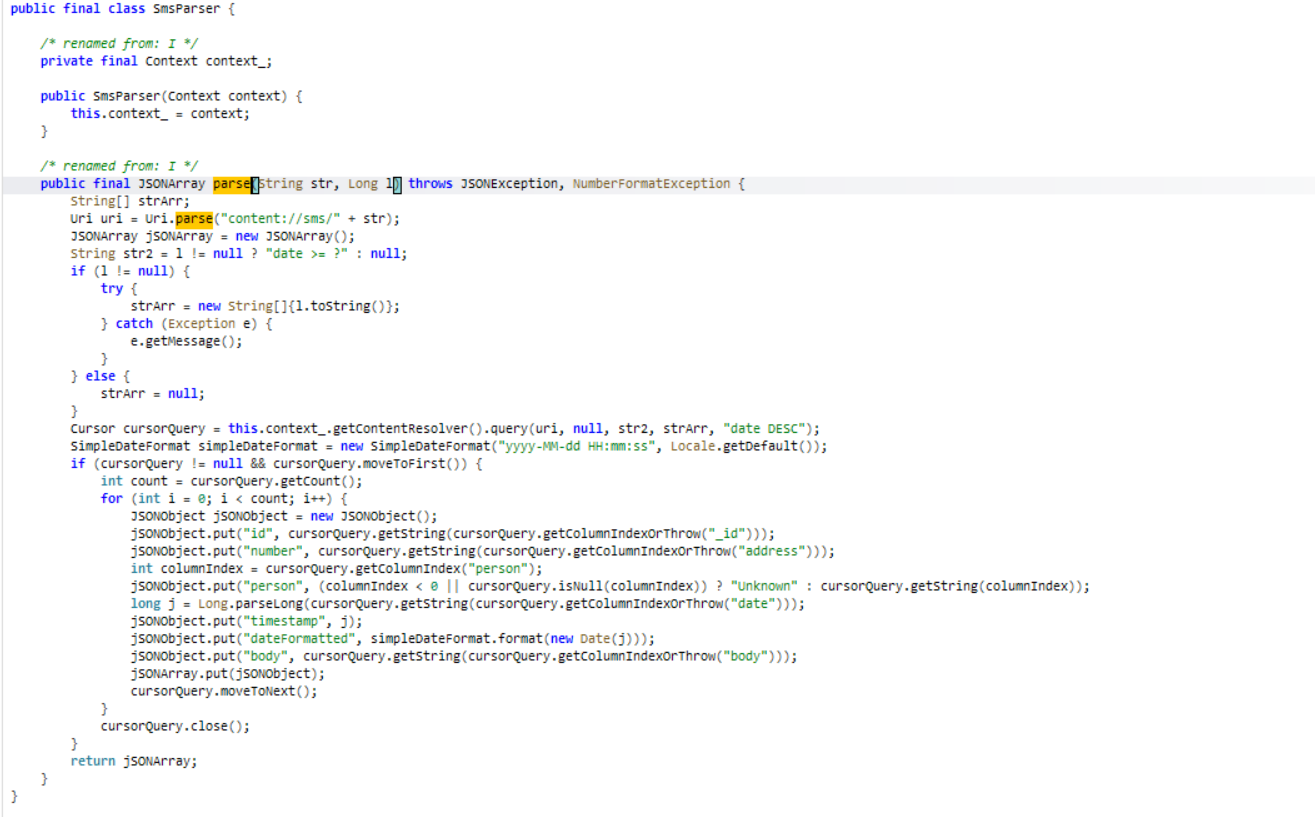Click the close call on cursorQuery
This screenshot has height=817, width=1315.
pos(220,726)
